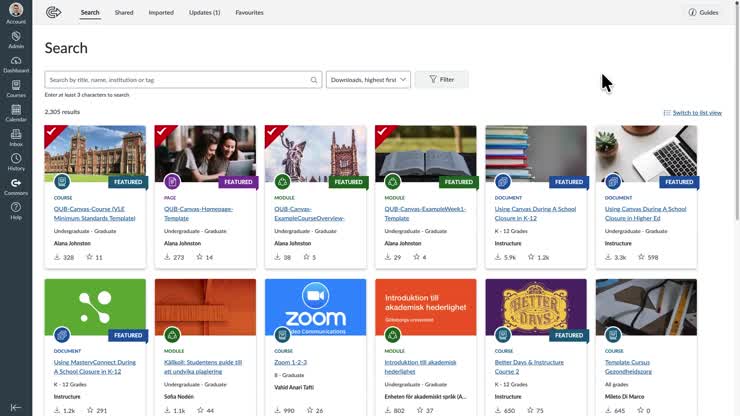Switch to the Shared tab
The height and width of the screenshot is (416, 740).
coord(124,13)
